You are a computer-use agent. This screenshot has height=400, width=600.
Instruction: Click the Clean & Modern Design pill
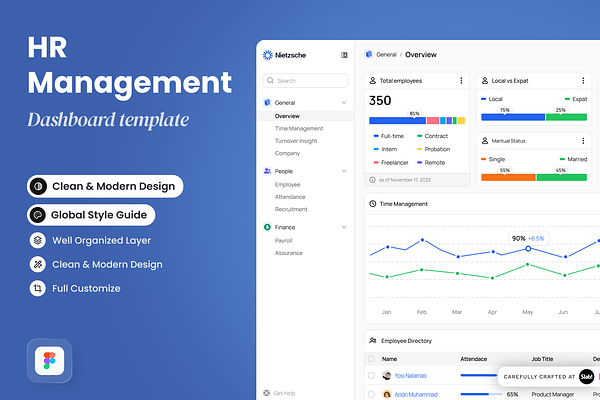(105, 186)
